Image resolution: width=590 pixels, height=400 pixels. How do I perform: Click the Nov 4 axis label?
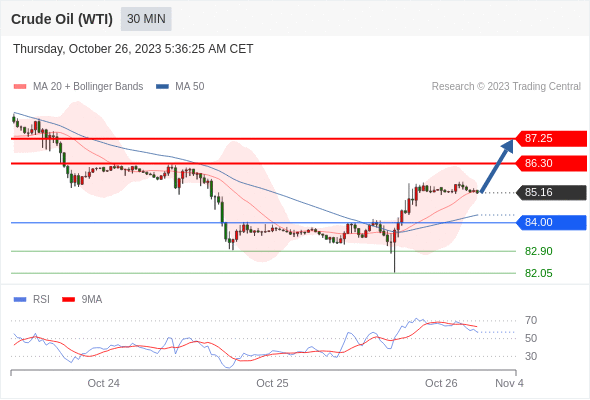coord(509,383)
